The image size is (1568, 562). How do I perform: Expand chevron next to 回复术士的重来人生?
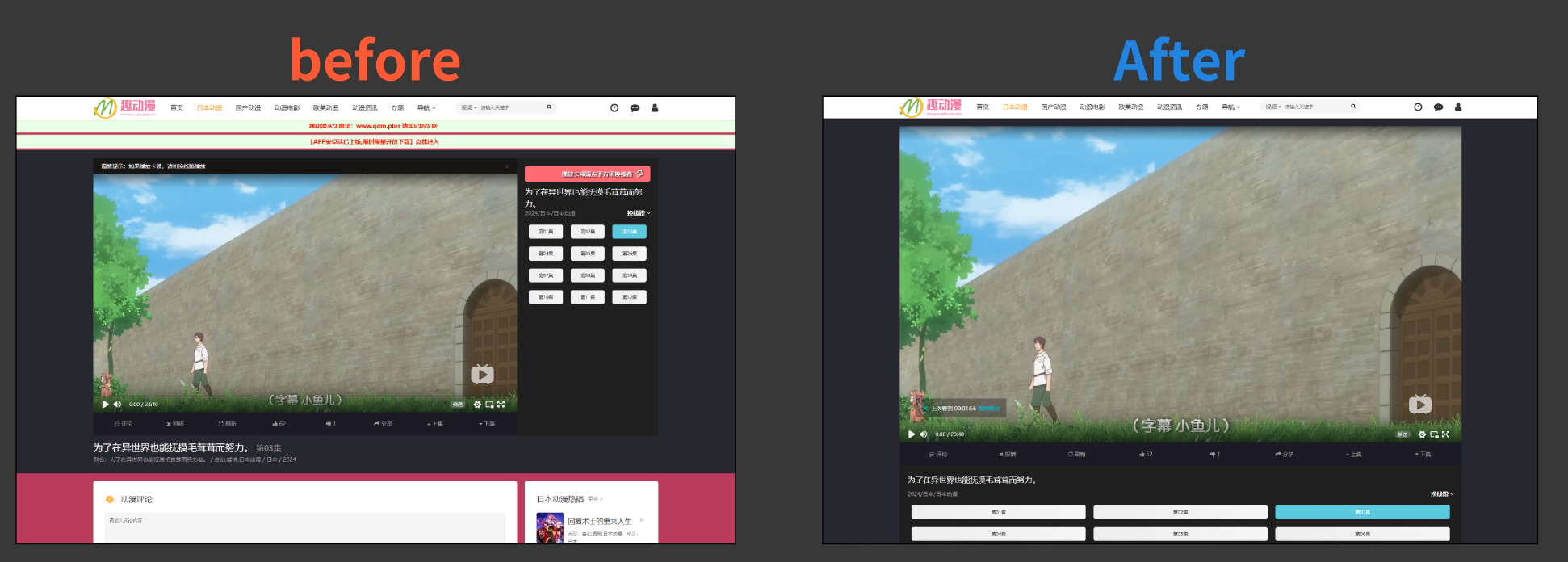[641, 521]
